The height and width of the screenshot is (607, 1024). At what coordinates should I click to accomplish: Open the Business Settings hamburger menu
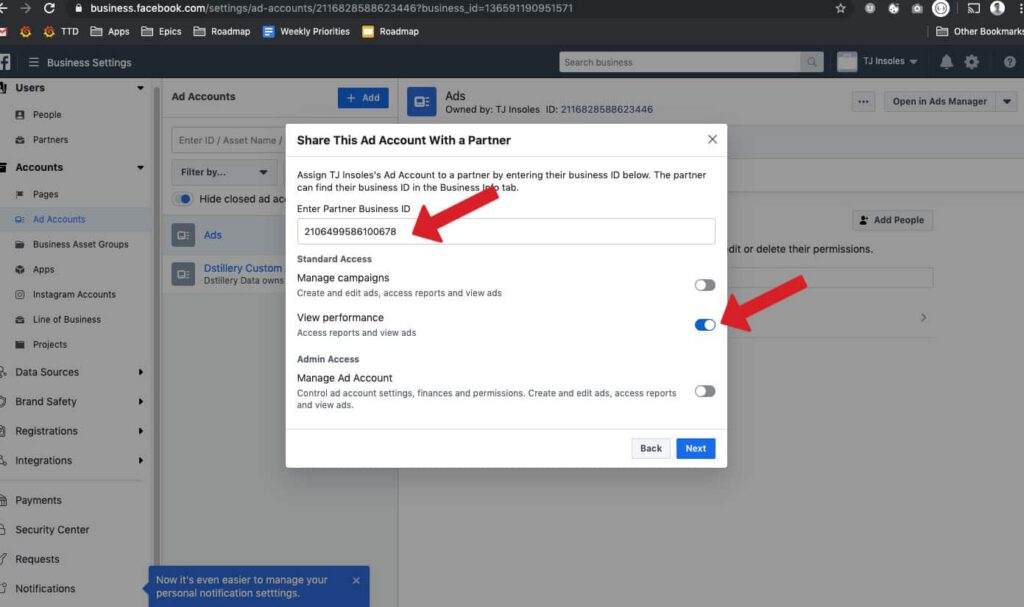point(34,62)
